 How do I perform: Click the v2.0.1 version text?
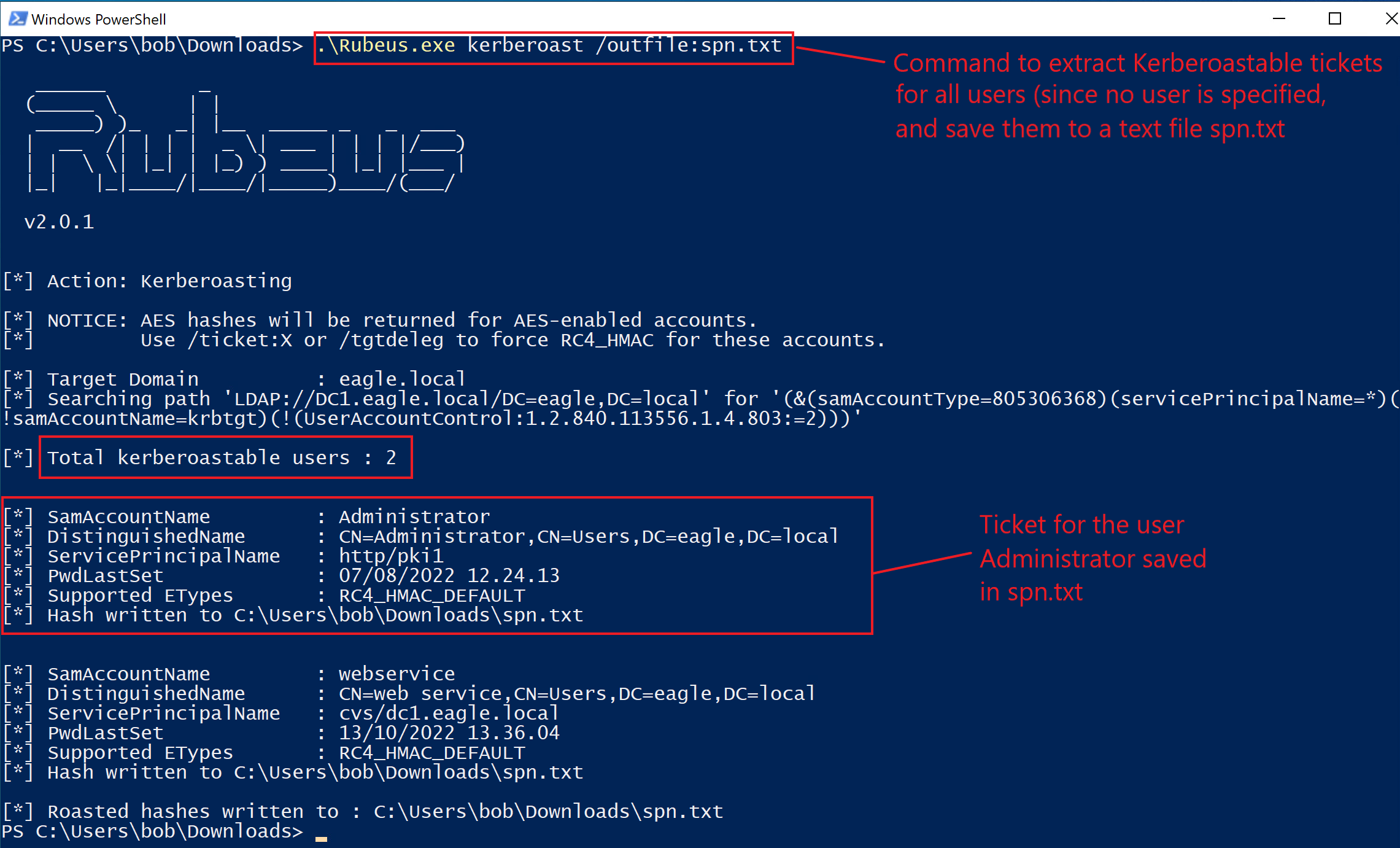59,222
